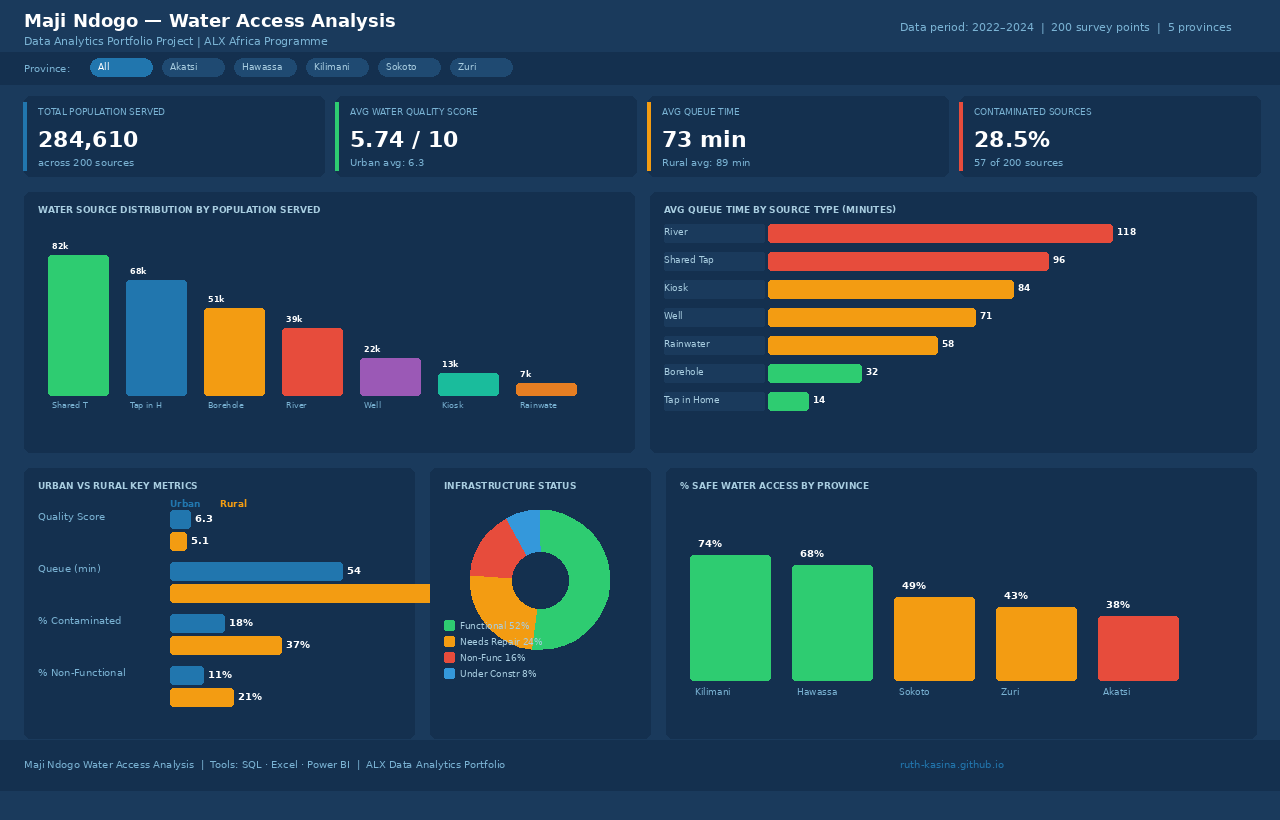
Task: Click the Urban avg: 6.3 subtext
Action: coord(387,163)
